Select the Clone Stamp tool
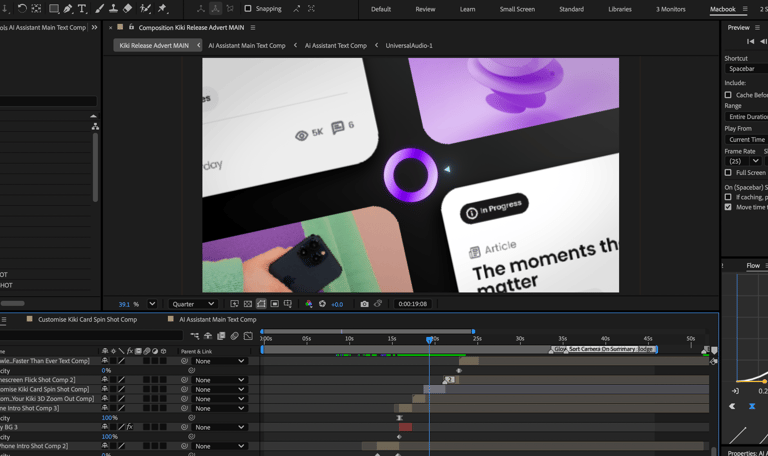Viewport: 768px width, 456px height. (113, 8)
